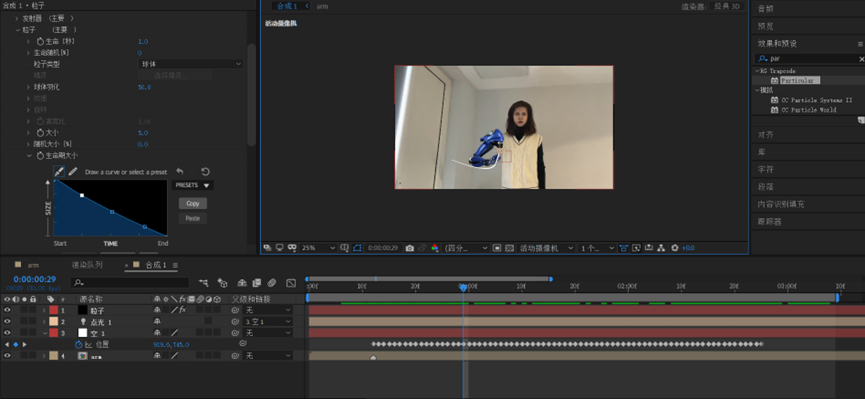Switch to the 渲染队列 tab
The width and height of the screenshot is (865, 399).
[87, 265]
